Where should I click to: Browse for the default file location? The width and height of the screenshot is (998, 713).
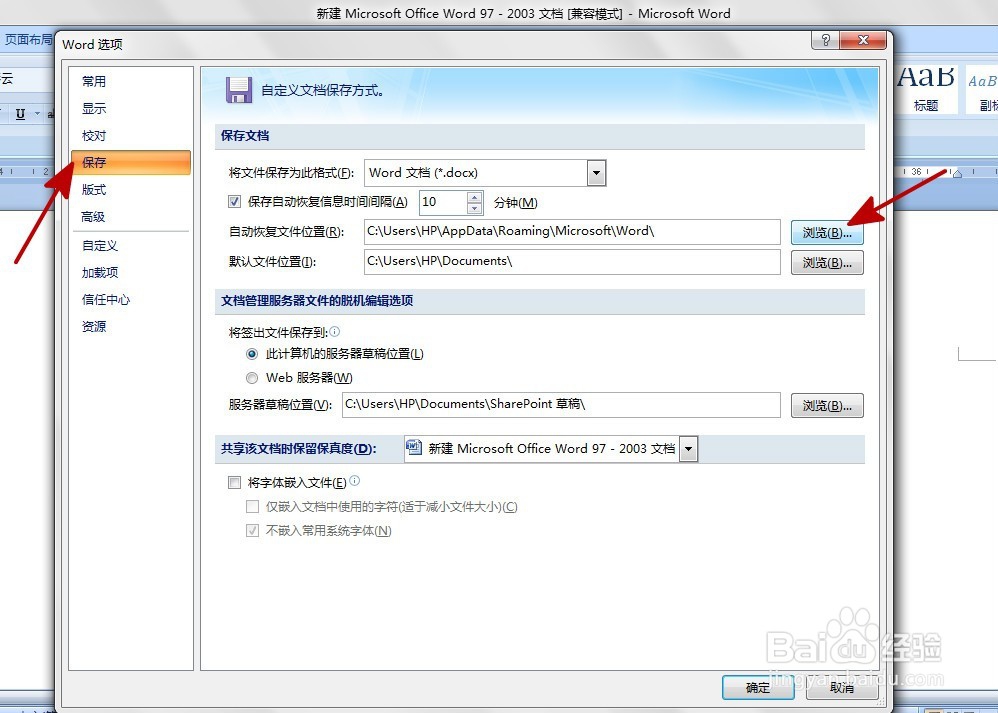827,262
